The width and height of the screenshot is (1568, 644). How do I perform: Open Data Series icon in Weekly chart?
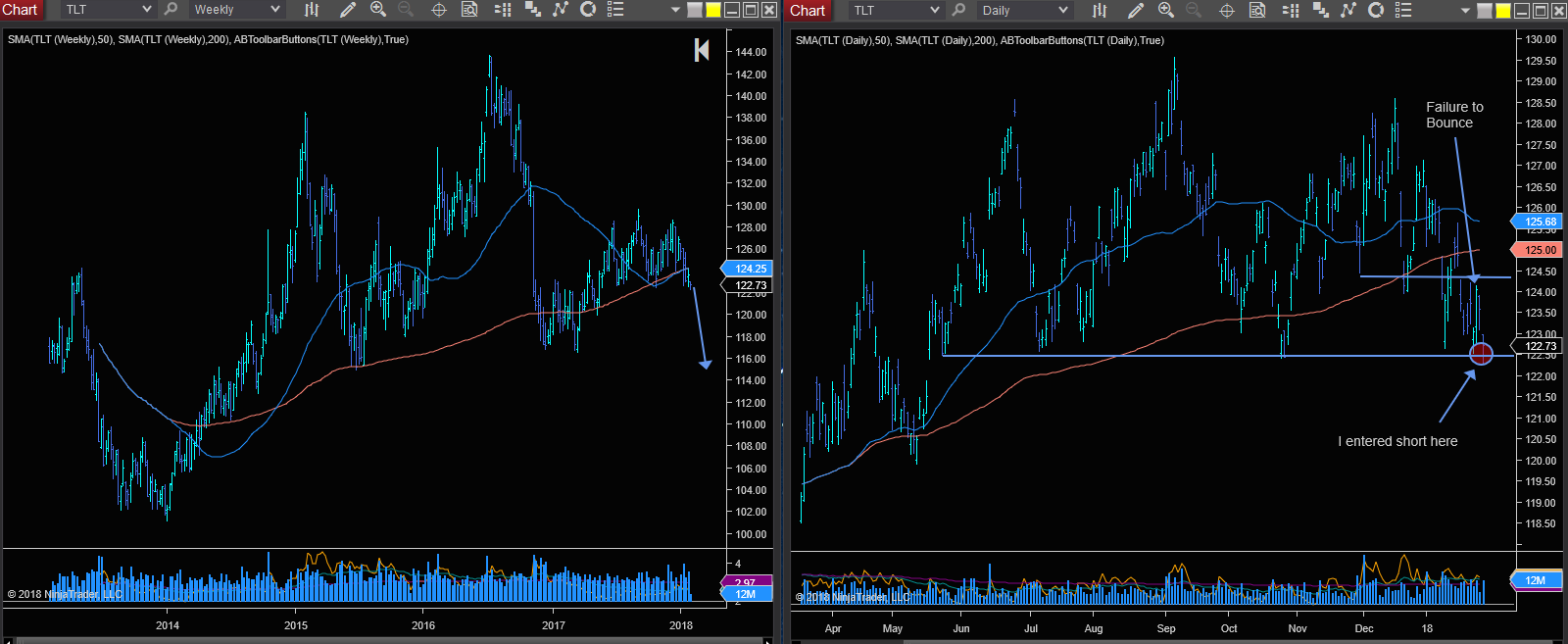point(533,10)
